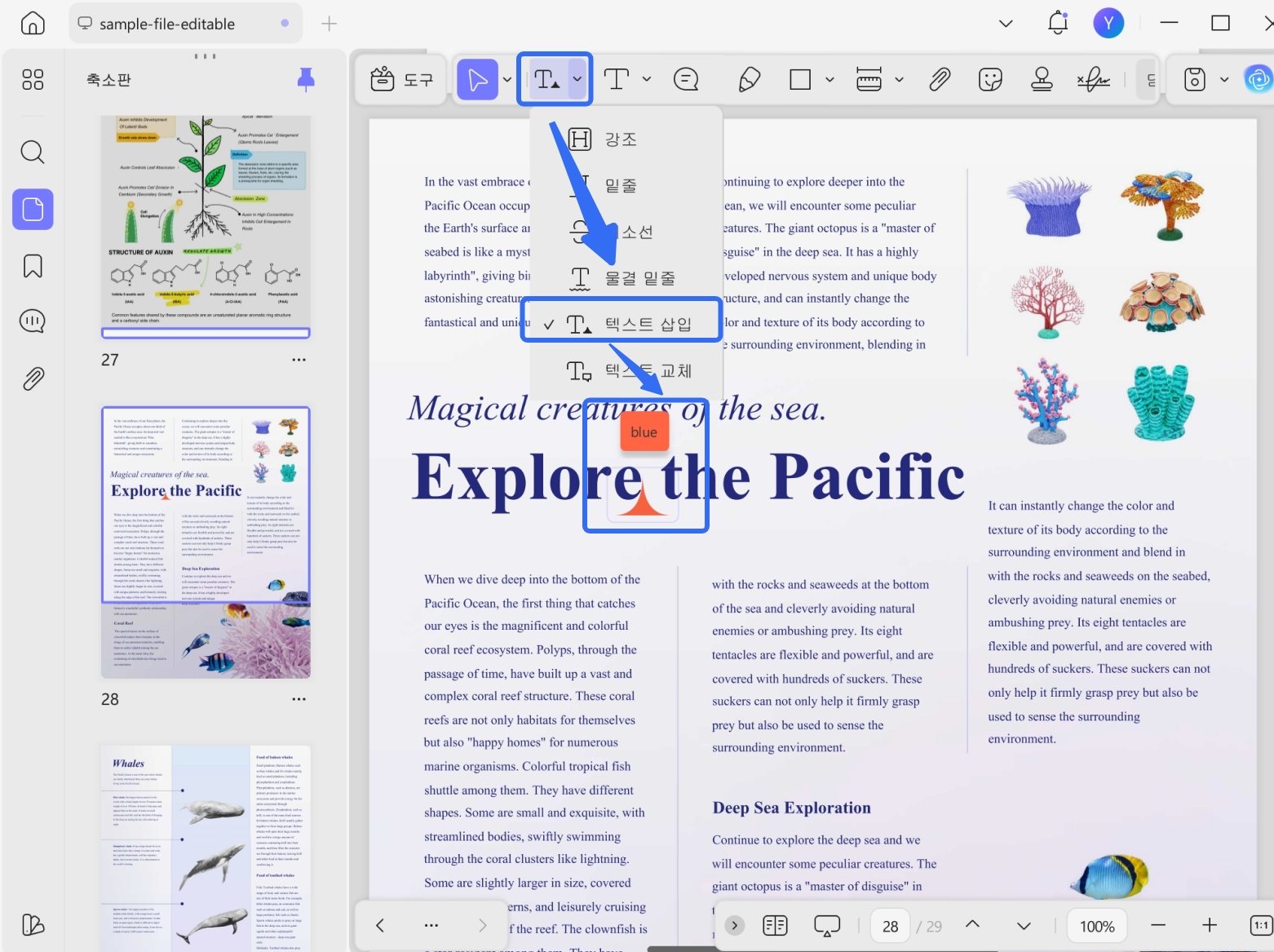Viewport: 1274px width, 952px height.
Task: Select the attachment paperclip tool in toolbar
Action: [x=940, y=79]
